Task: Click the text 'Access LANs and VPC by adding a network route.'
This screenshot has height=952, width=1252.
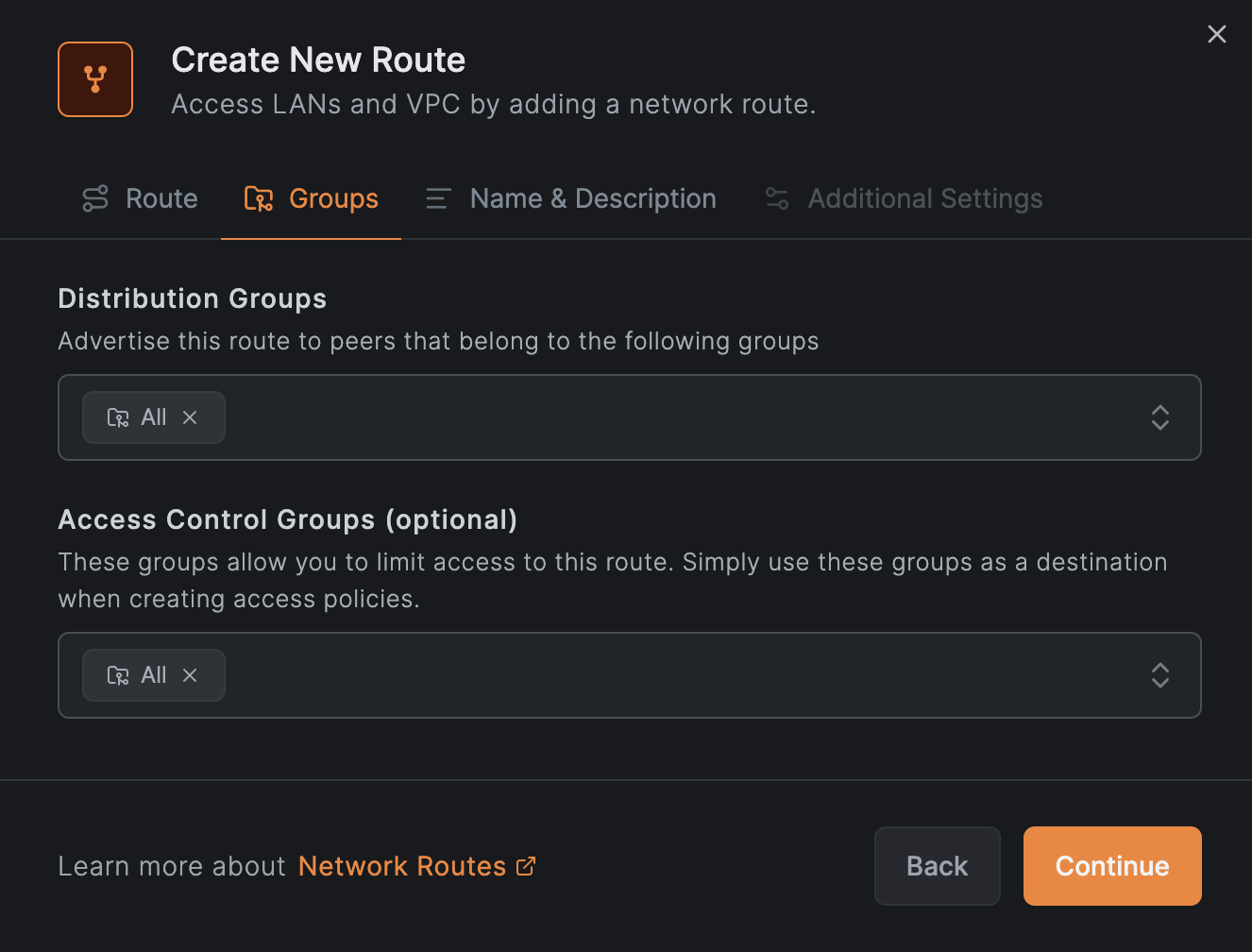Action: pos(494,104)
